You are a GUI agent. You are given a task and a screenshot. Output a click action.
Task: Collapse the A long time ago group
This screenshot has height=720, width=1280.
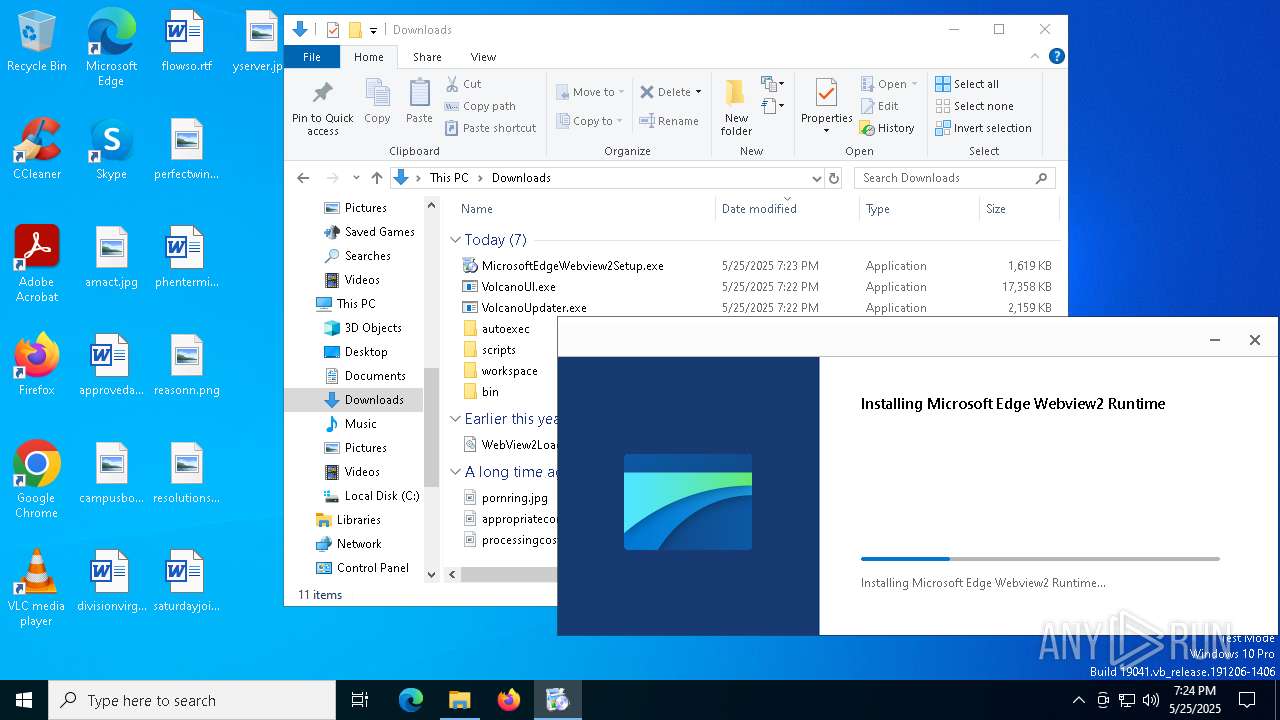[x=456, y=472]
